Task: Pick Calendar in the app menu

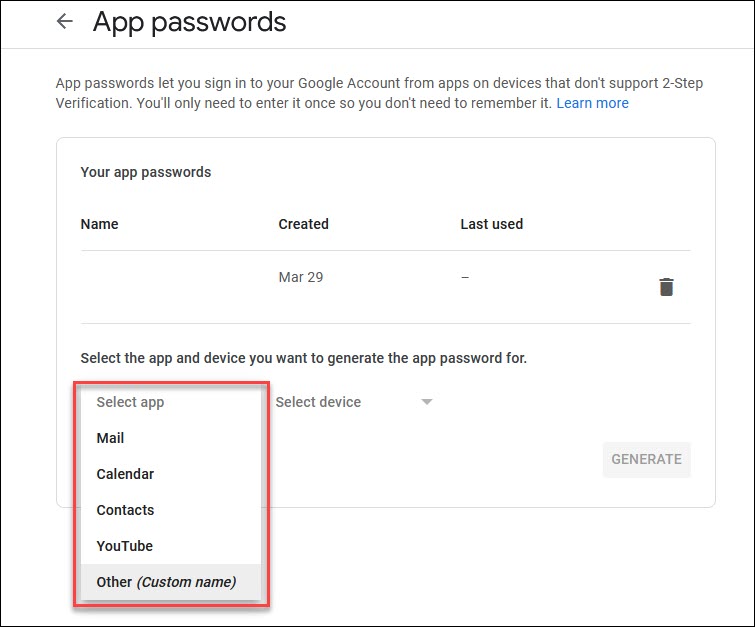Action: (x=125, y=474)
